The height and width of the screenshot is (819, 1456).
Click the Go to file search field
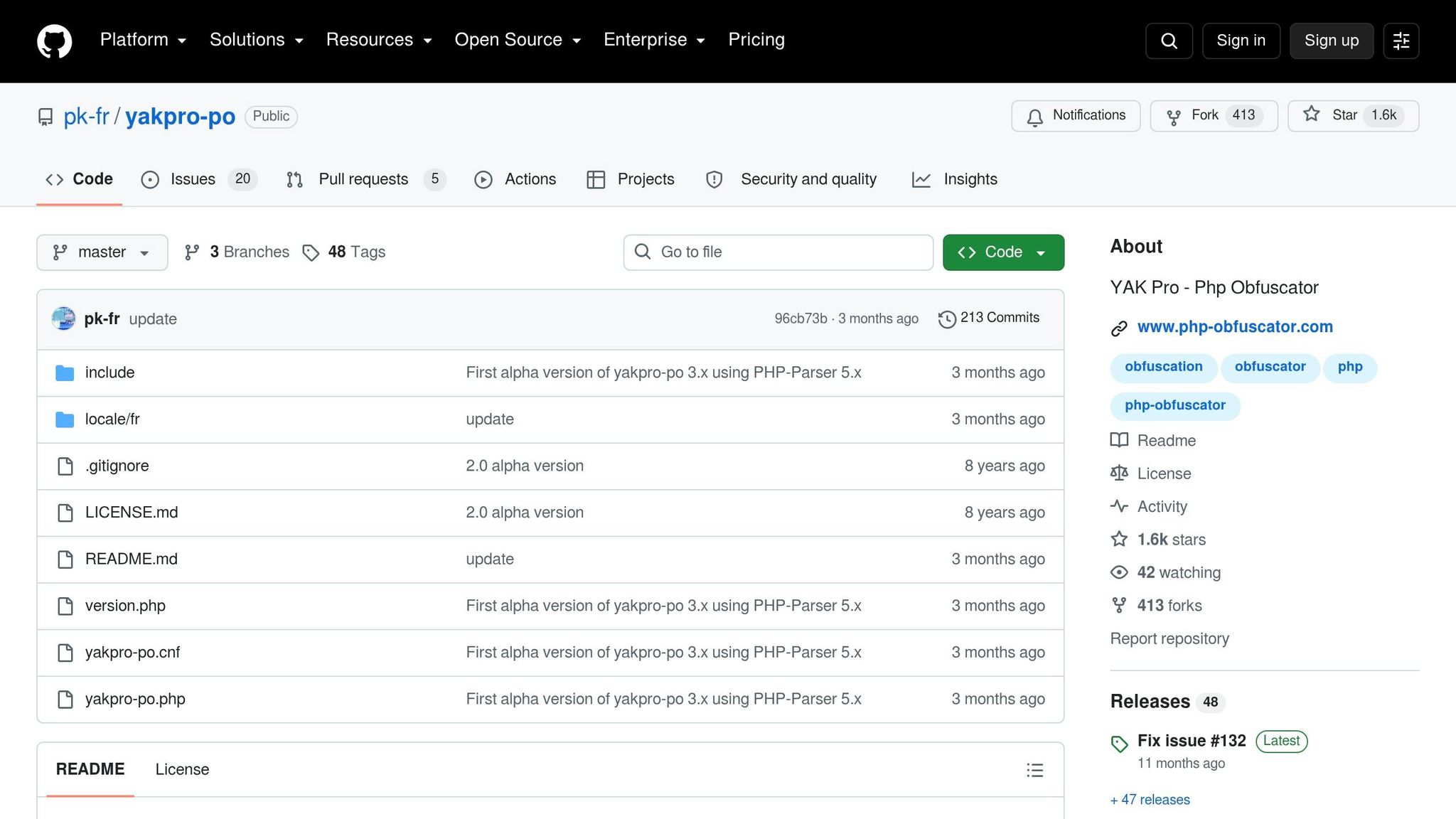pyautogui.click(x=778, y=252)
